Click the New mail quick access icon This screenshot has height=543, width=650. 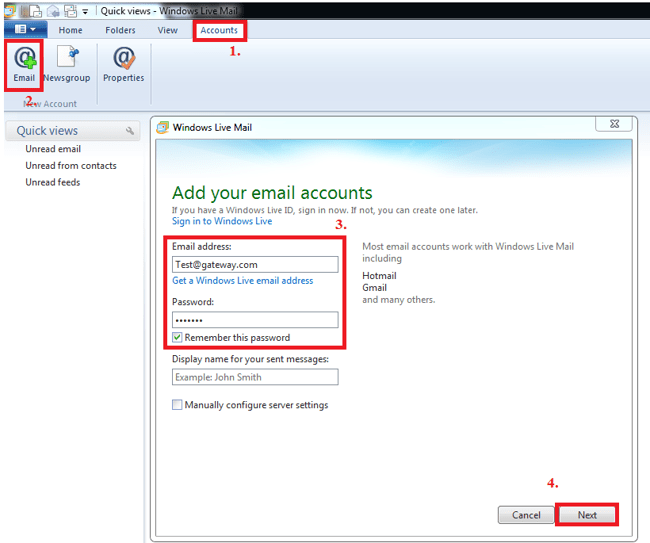pos(36,11)
